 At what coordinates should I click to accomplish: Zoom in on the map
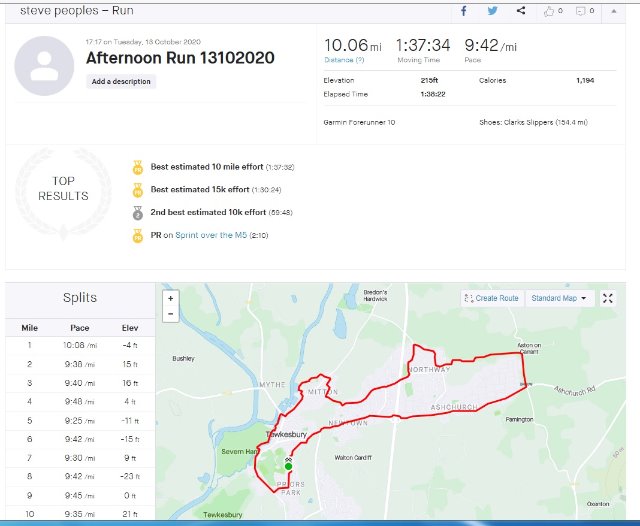pos(170,298)
